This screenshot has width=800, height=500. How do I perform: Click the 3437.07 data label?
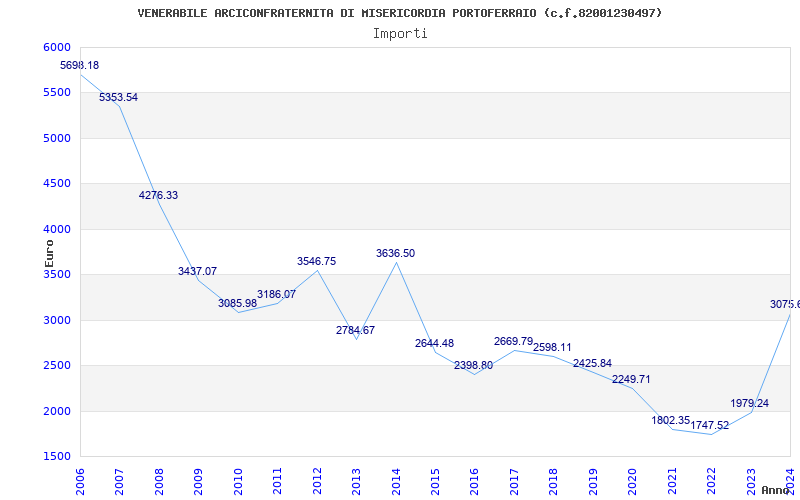pos(197,271)
